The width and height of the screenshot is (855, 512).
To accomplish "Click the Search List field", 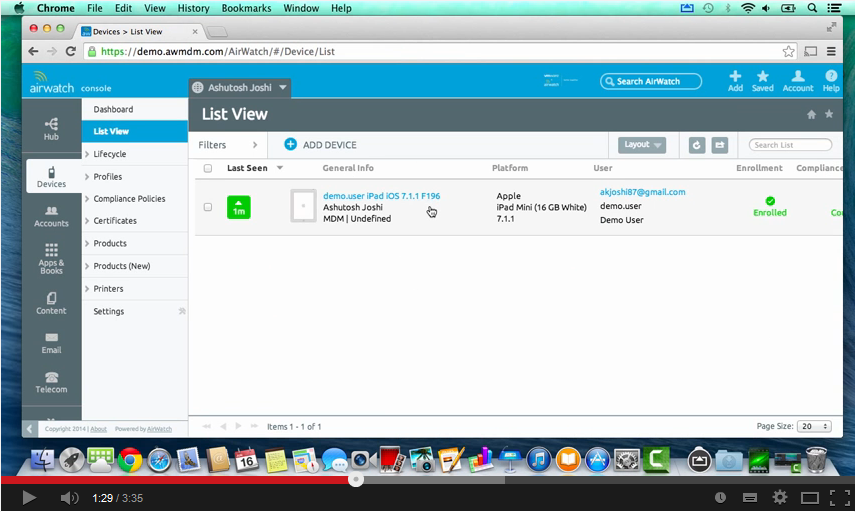I will pos(790,145).
